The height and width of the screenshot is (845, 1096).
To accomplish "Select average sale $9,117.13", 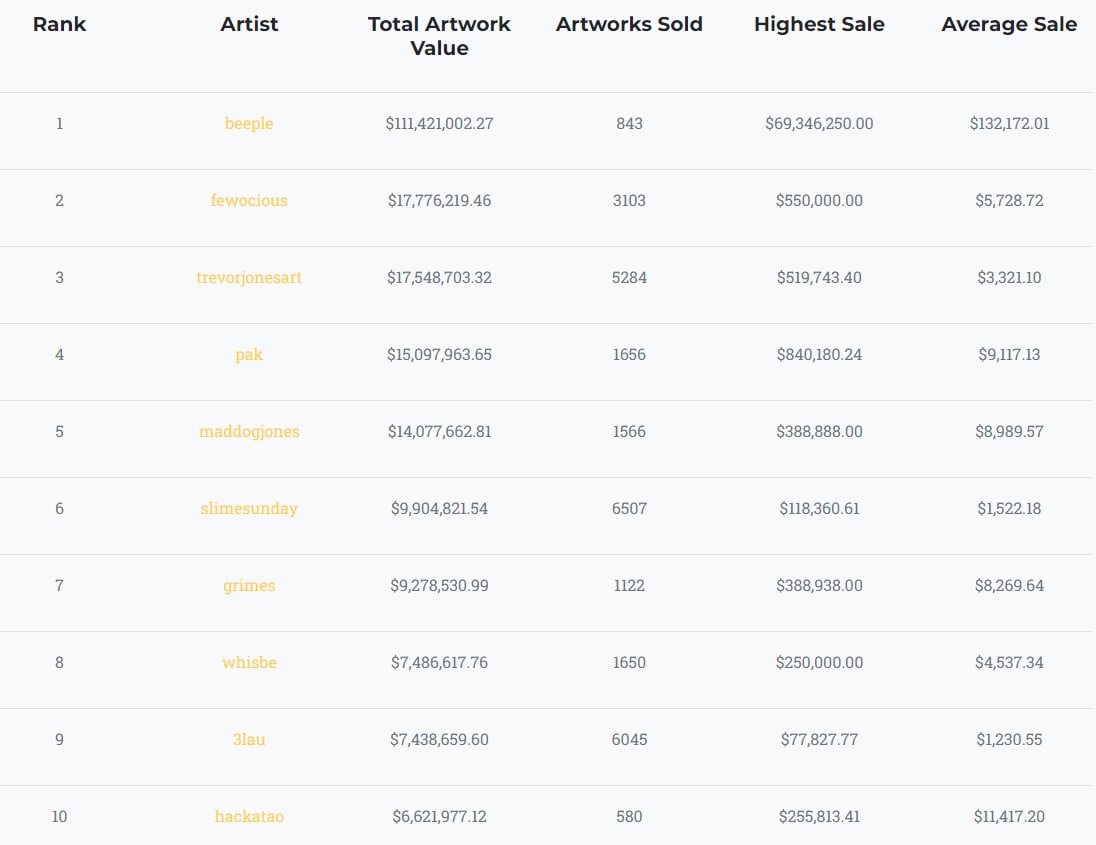I will click(1009, 354).
